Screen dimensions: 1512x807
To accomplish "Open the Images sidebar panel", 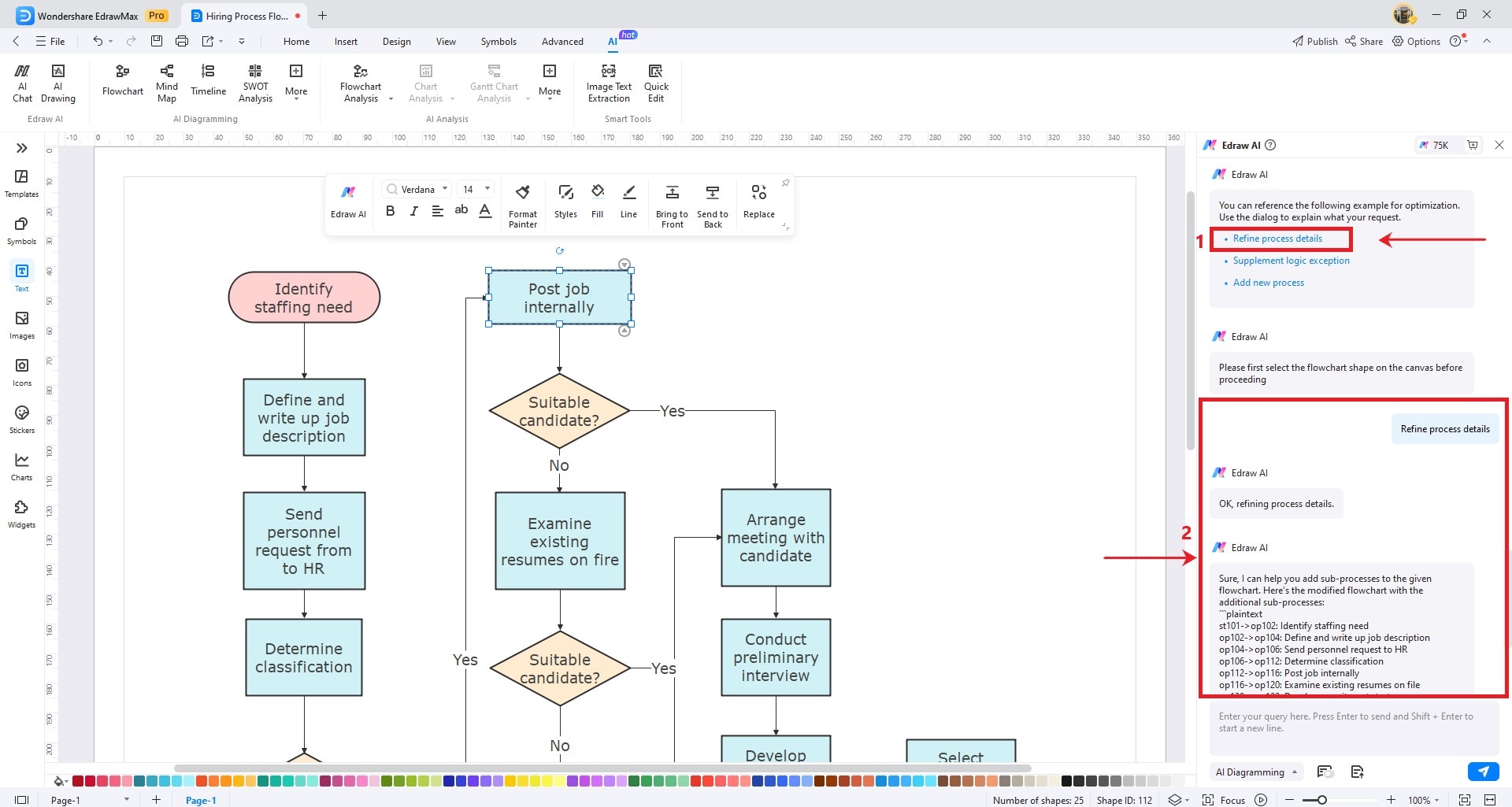I will tap(22, 325).
